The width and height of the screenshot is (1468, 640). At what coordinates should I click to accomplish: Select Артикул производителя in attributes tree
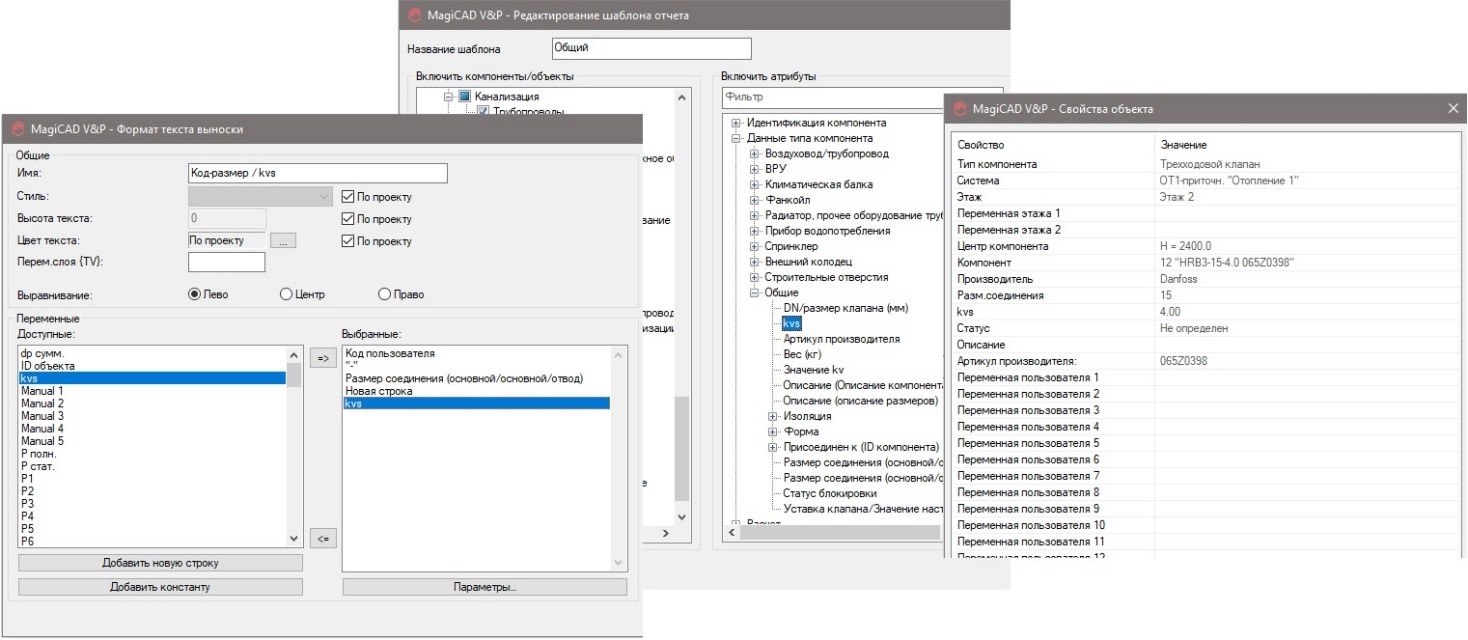840,339
